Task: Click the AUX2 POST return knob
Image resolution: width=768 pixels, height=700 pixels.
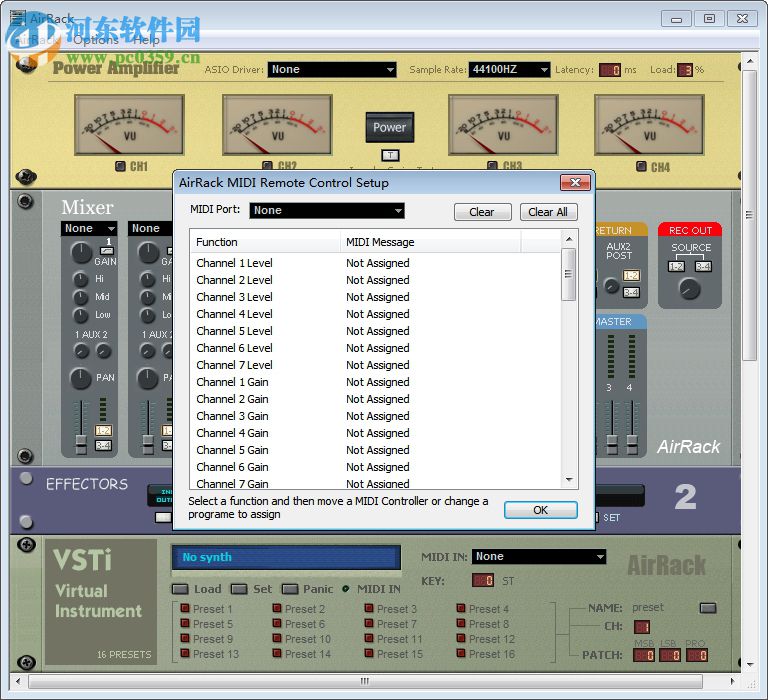Action: (x=612, y=286)
